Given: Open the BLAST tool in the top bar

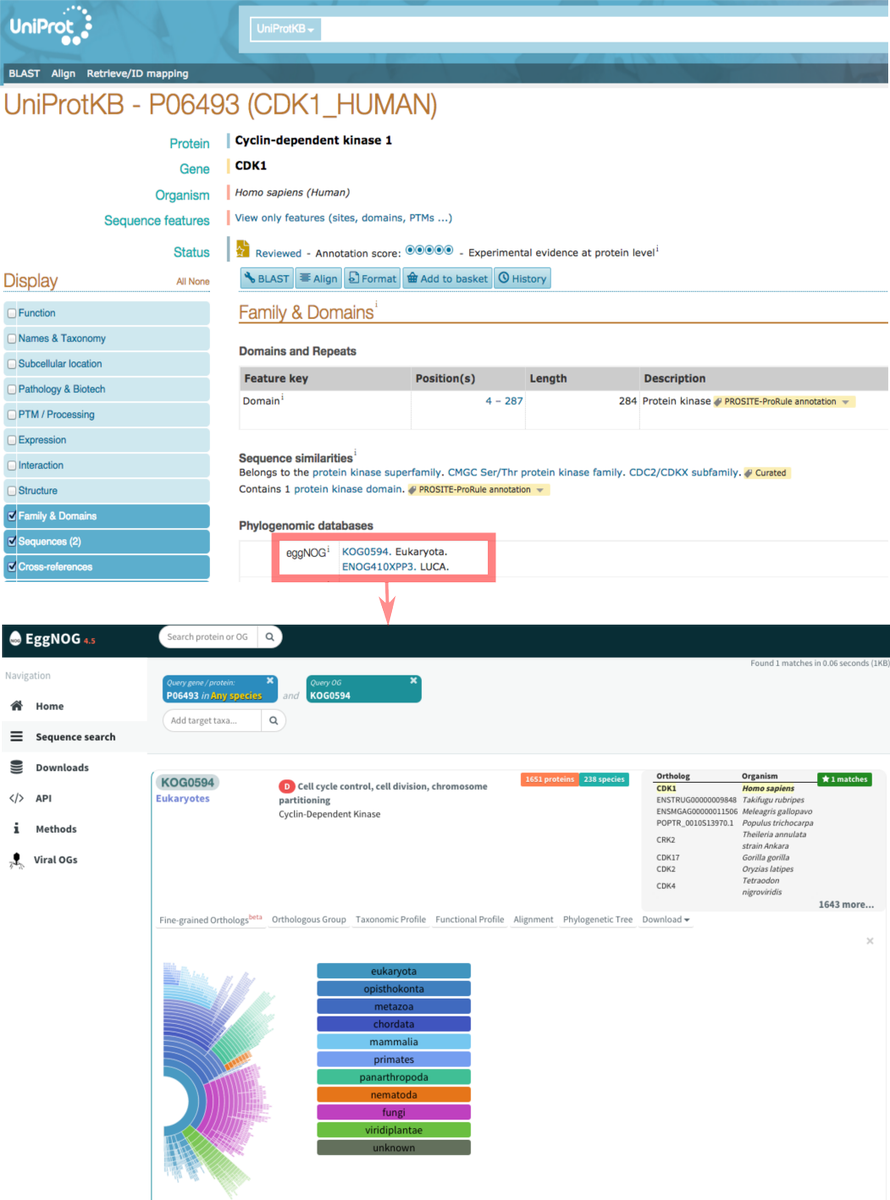Looking at the screenshot, I should click(24, 73).
